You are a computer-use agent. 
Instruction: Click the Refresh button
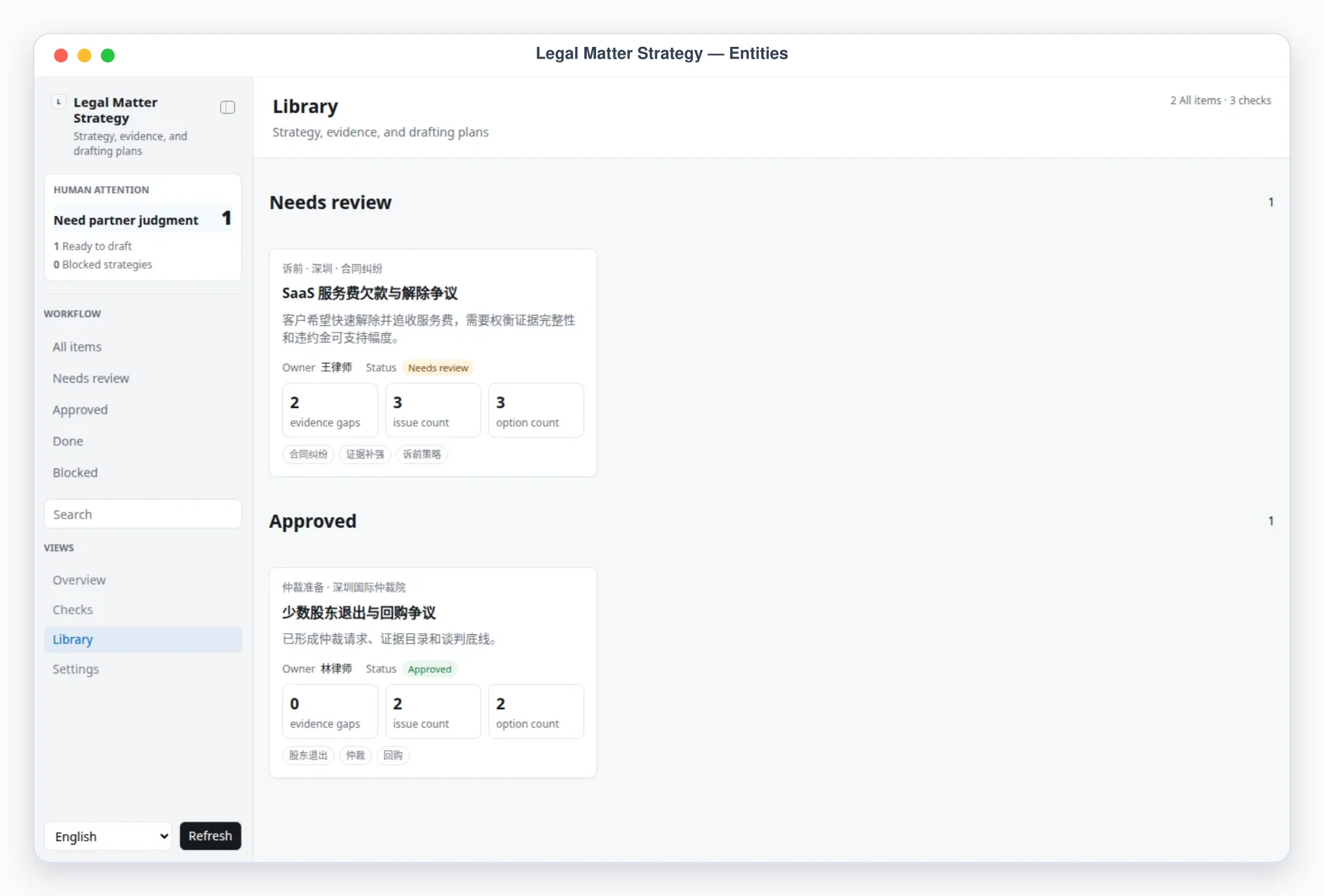[x=210, y=836]
